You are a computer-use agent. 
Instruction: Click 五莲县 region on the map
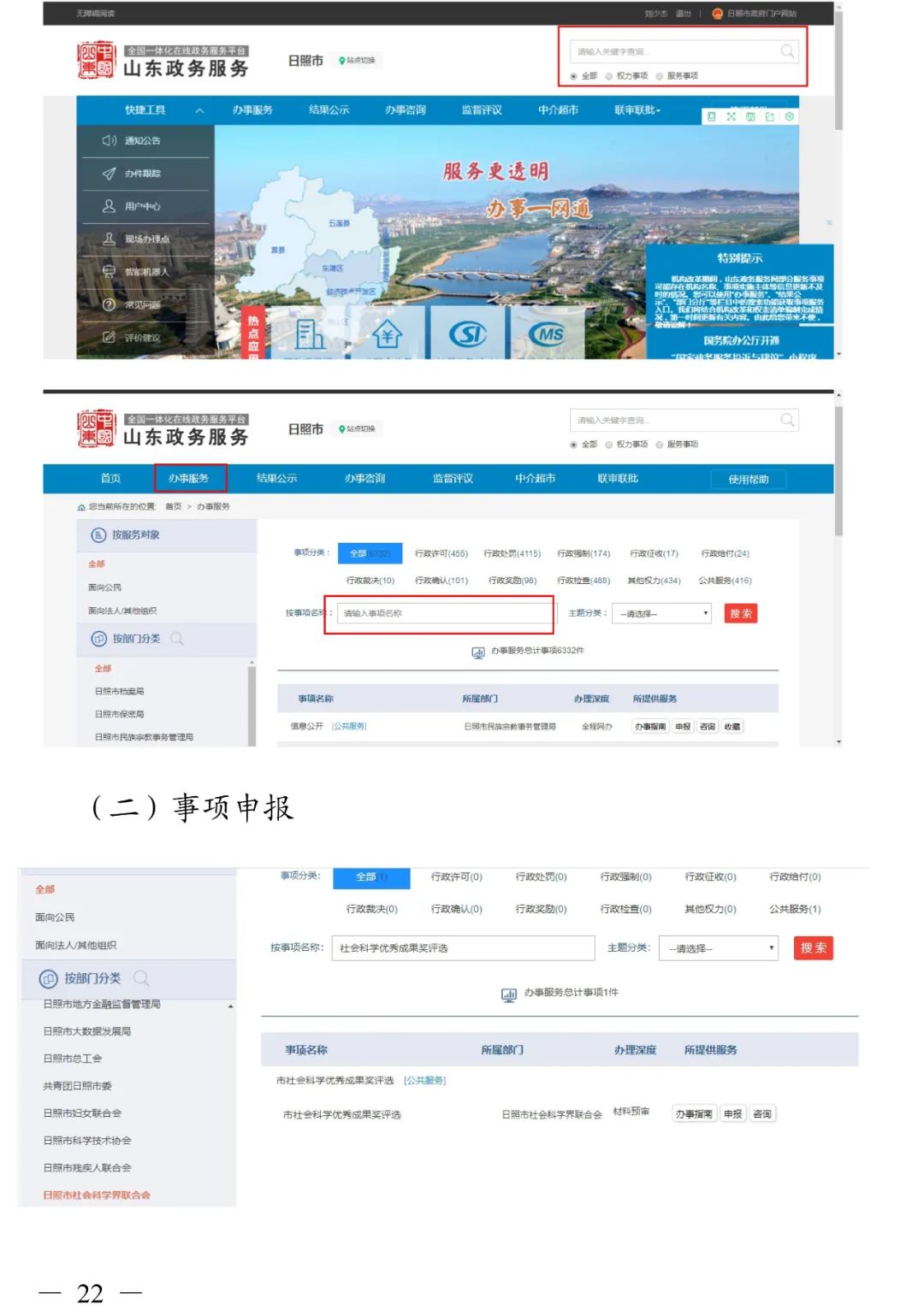(x=339, y=224)
